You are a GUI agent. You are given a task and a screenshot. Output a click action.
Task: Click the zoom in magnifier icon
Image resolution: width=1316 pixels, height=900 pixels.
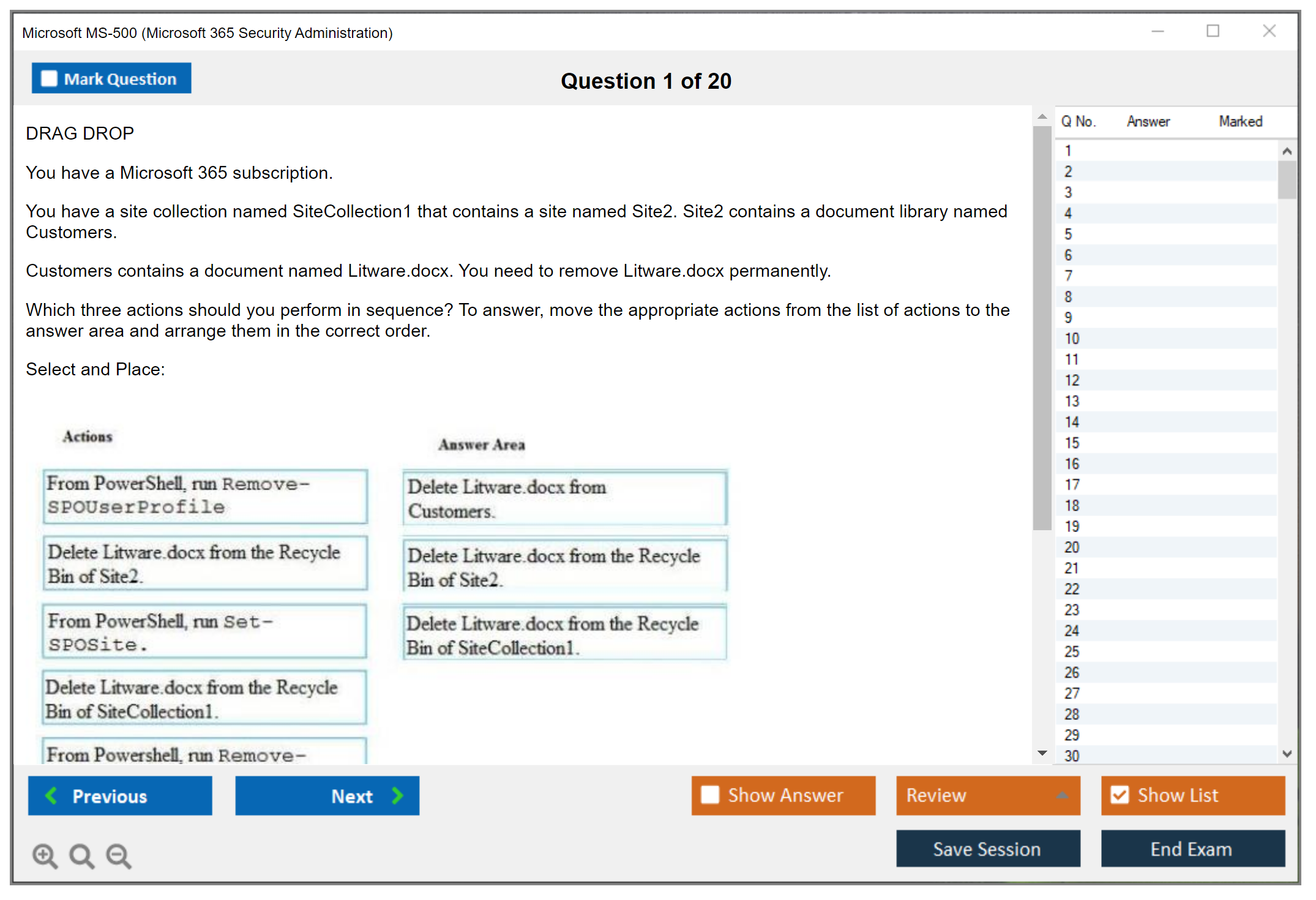click(x=45, y=856)
